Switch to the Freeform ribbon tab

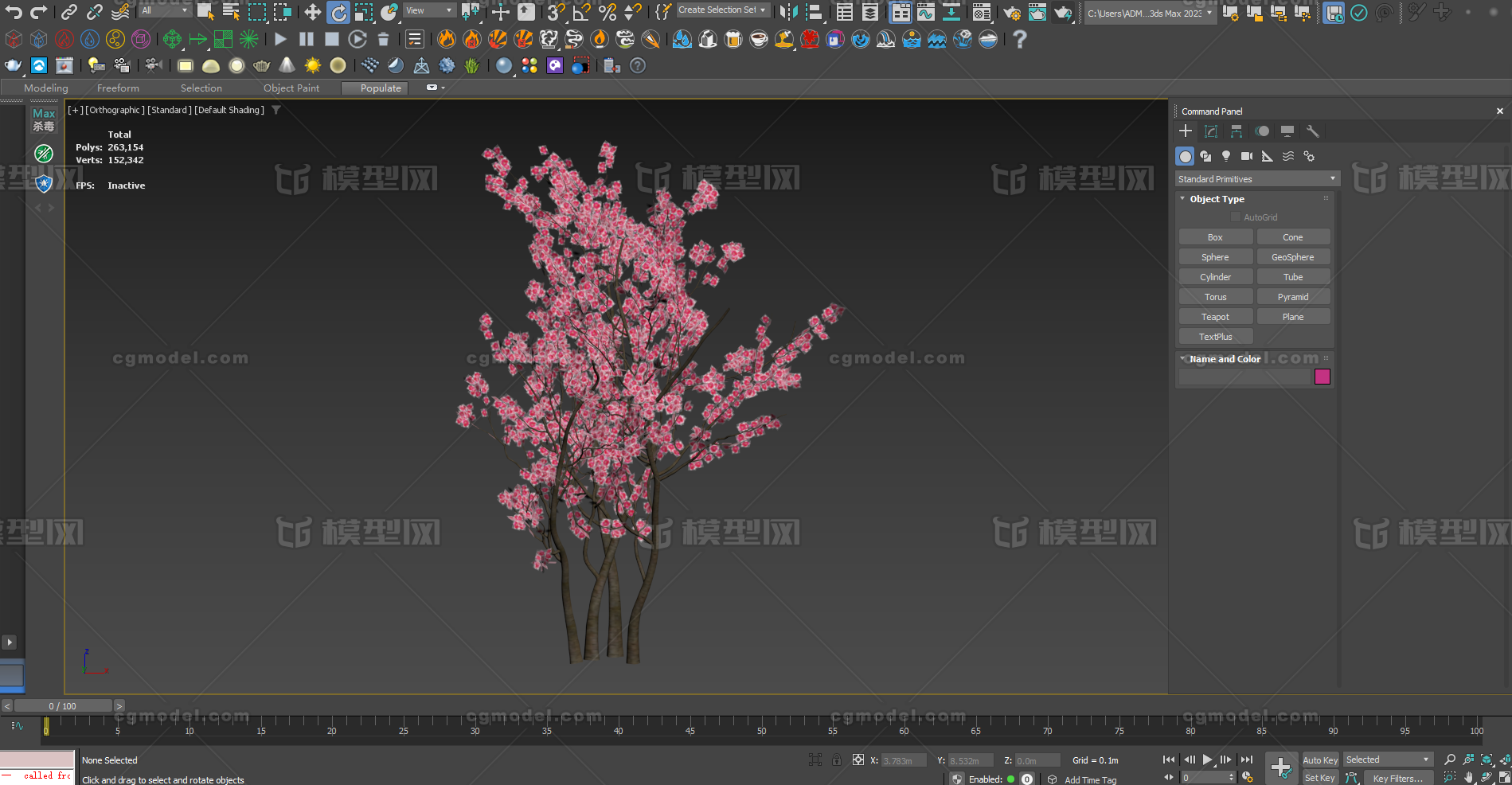[118, 88]
